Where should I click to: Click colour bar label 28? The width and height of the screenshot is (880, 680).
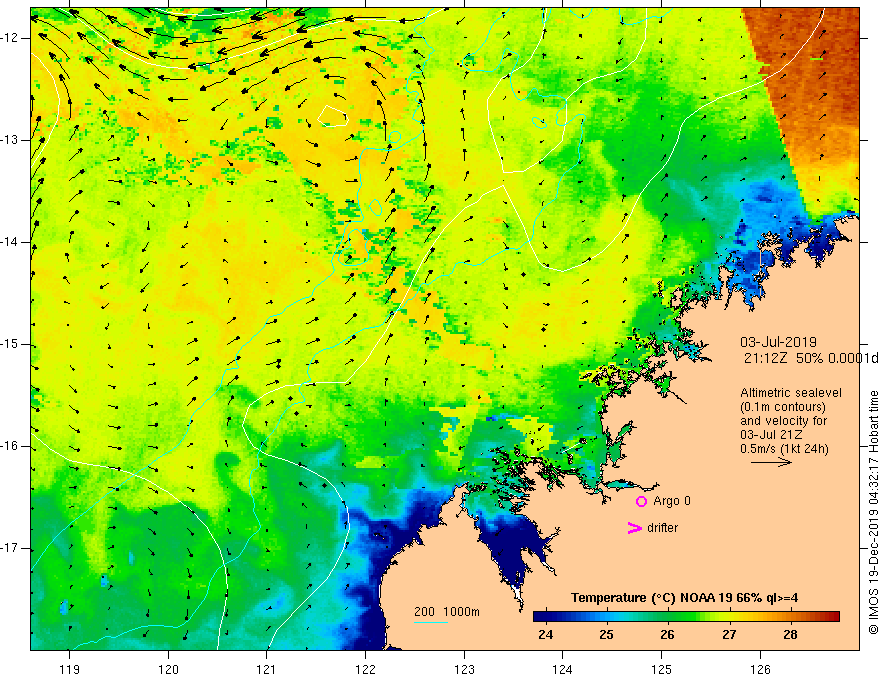pos(790,635)
